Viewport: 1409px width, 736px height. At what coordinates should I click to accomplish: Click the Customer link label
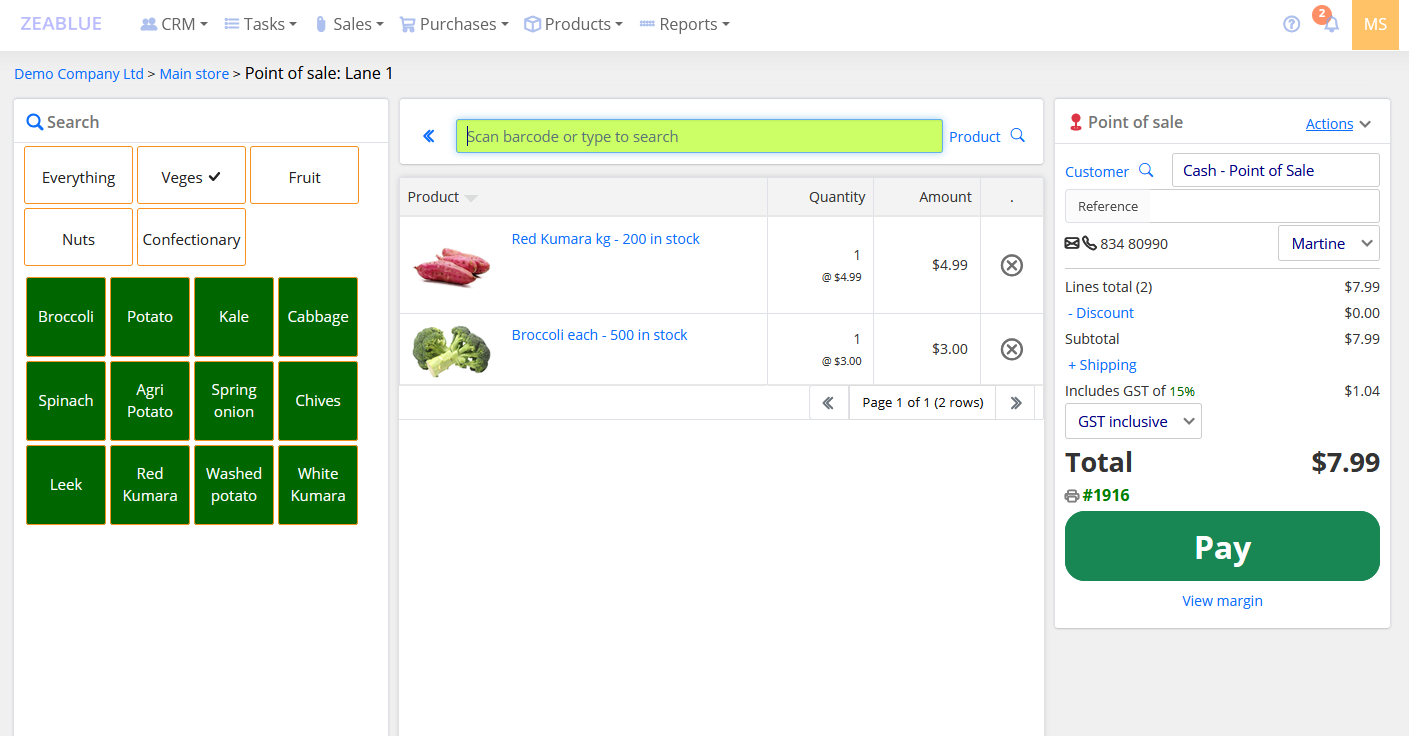pos(1097,172)
